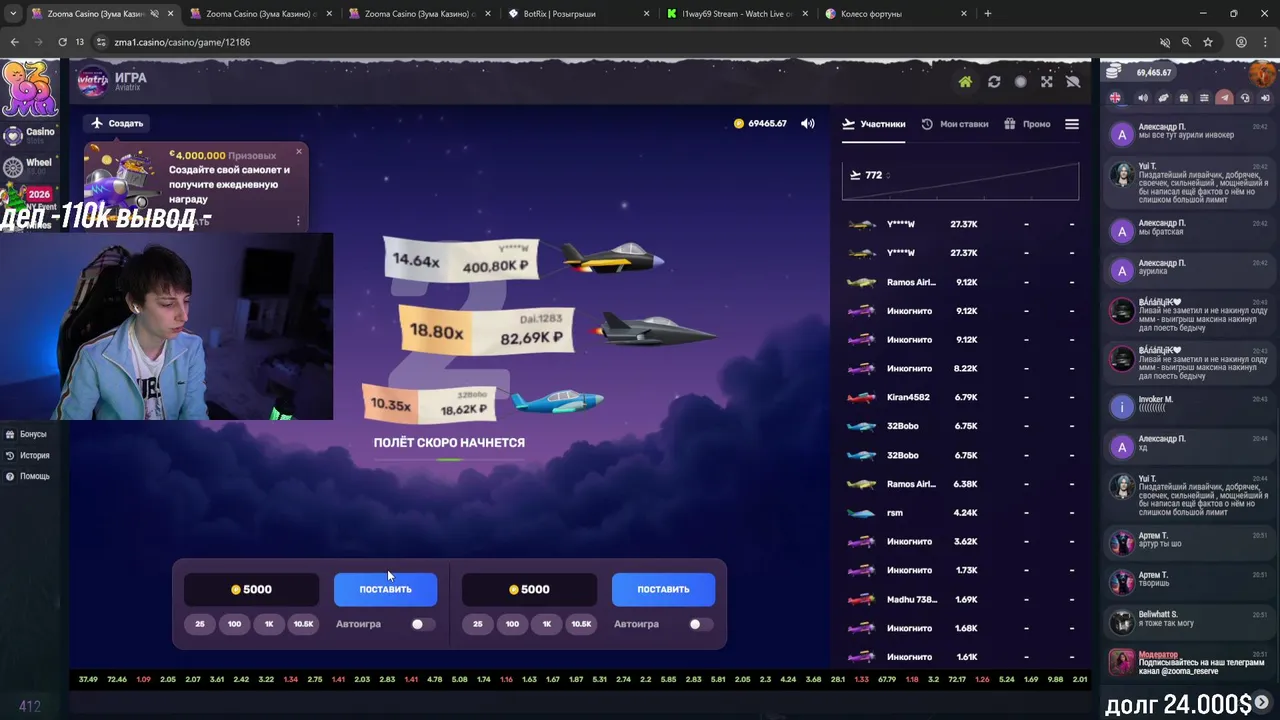The width and height of the screenshot is (1280, 720).
Task: Reload page using browser refresh button
Action: [62, 42]
